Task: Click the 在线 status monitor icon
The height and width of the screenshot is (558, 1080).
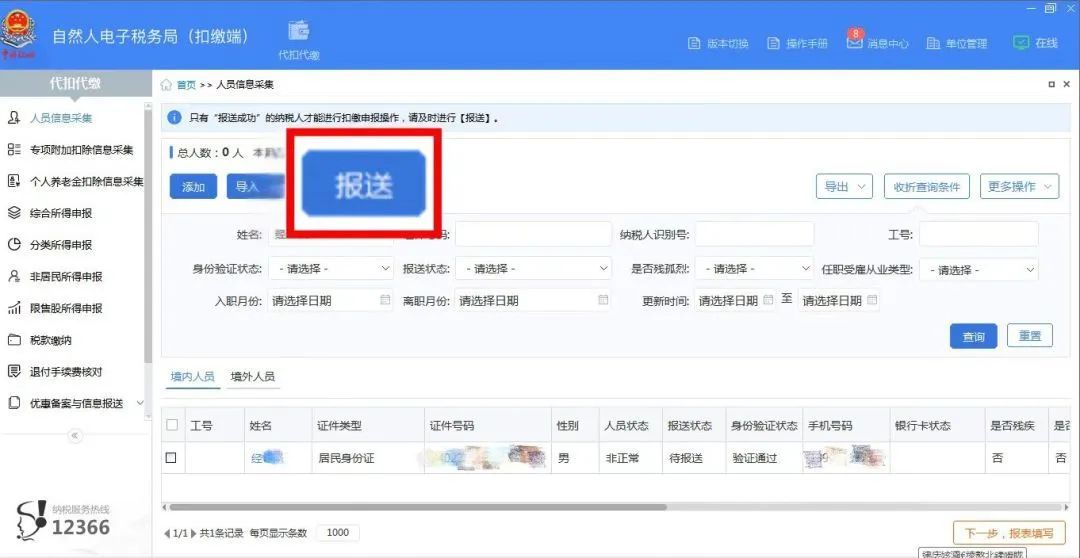Action: [1020, 43]
